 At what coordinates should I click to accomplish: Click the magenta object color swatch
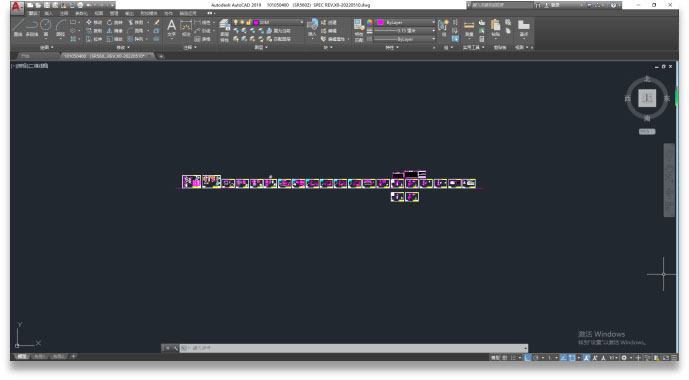click(x=380, y=22)
